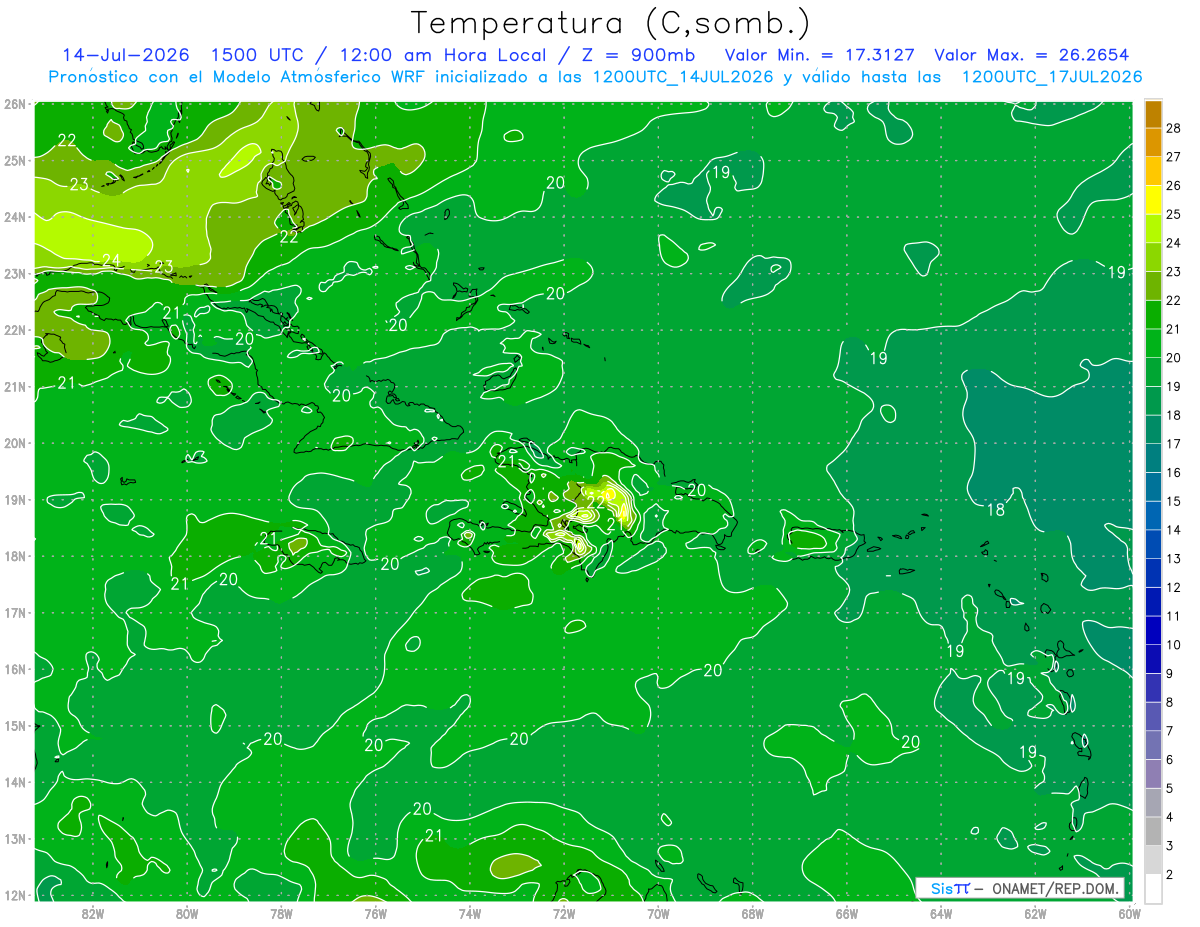Click the color scale label 3
The height and width of the screenshot is (927, 1200).
point(1169,846)
